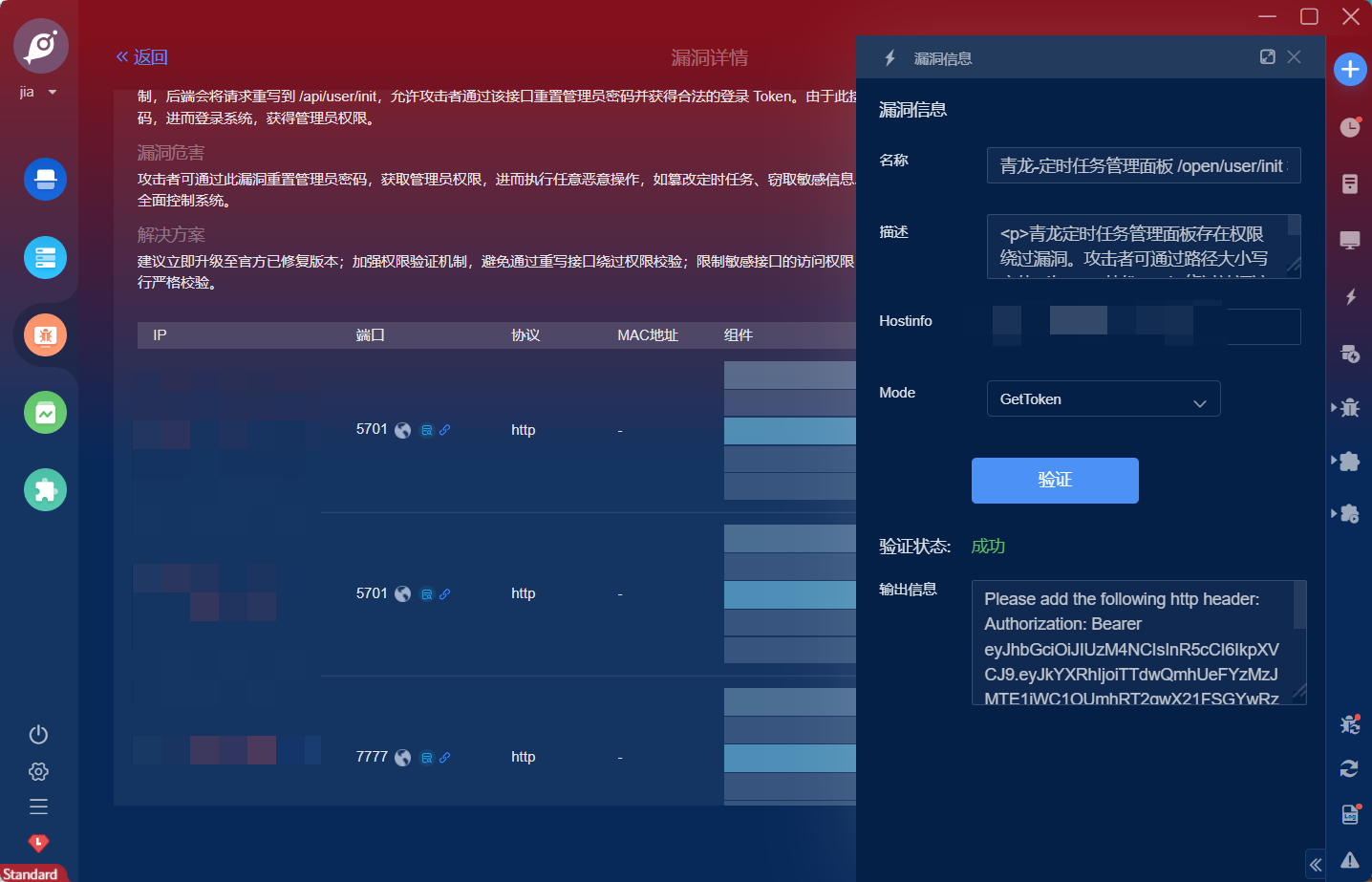1372x882 pixels.
Task: Pop out the 漏洞信息 panel
Action: click(1267, 57)
